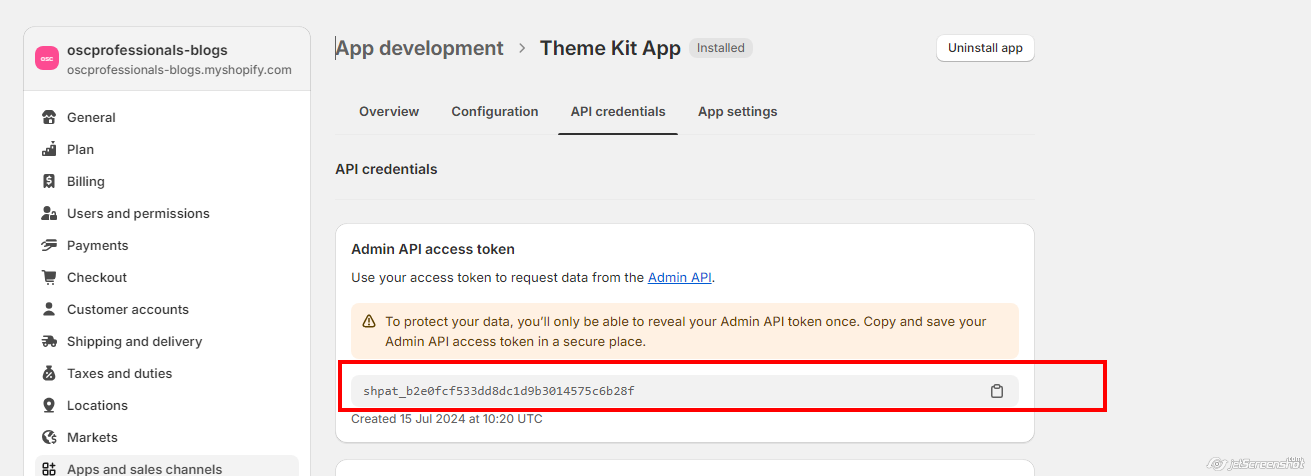Click the Billing receipt icon

49,182
